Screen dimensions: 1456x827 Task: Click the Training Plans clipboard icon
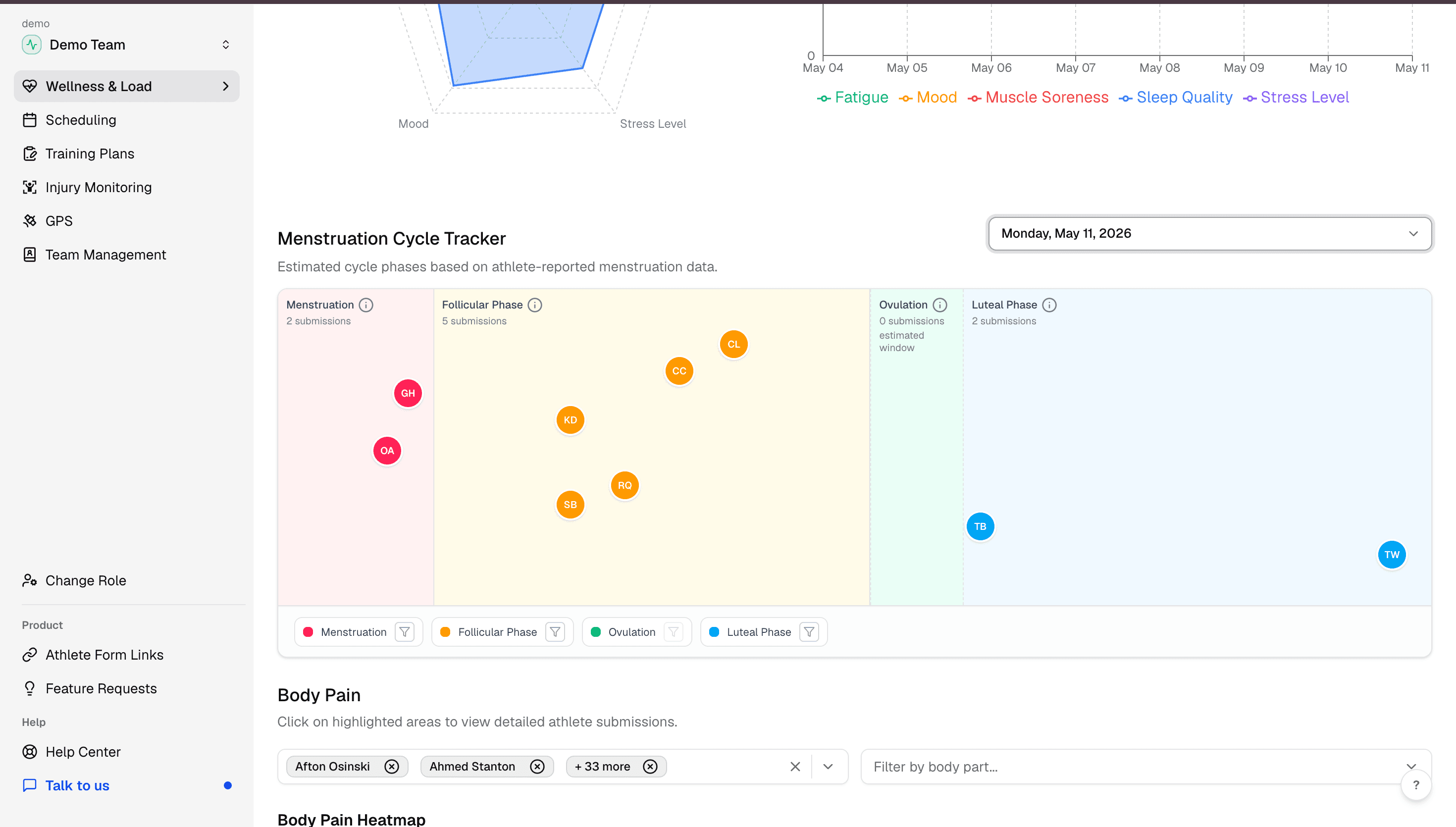click(x=30, y=154)
